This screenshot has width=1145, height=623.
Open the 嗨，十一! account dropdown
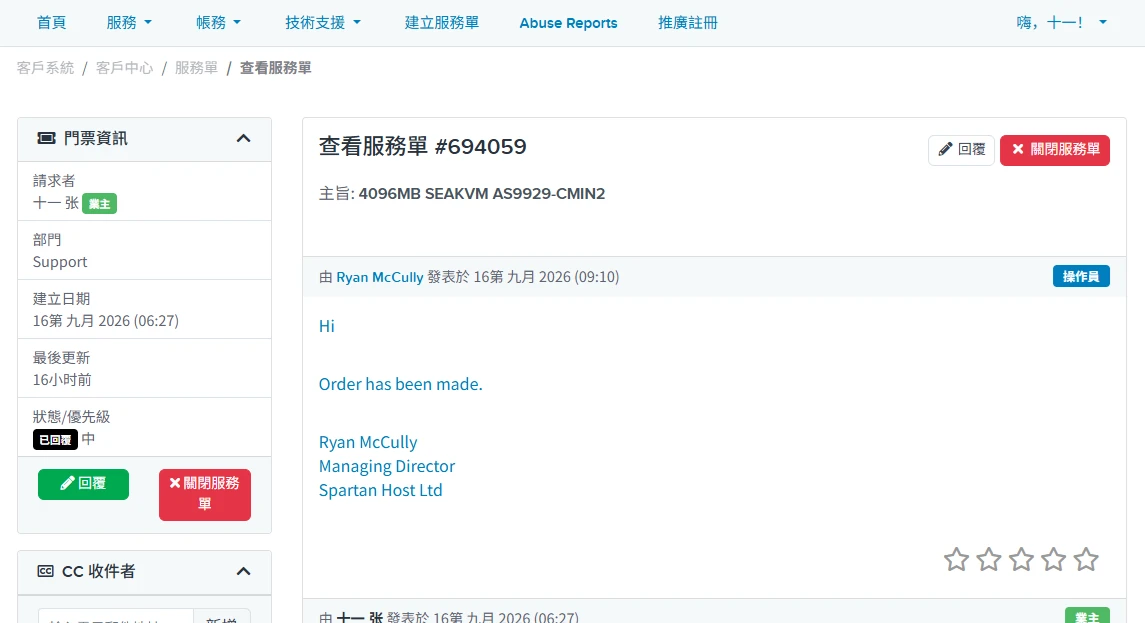pyautogui.click(x=1062, y=23)
